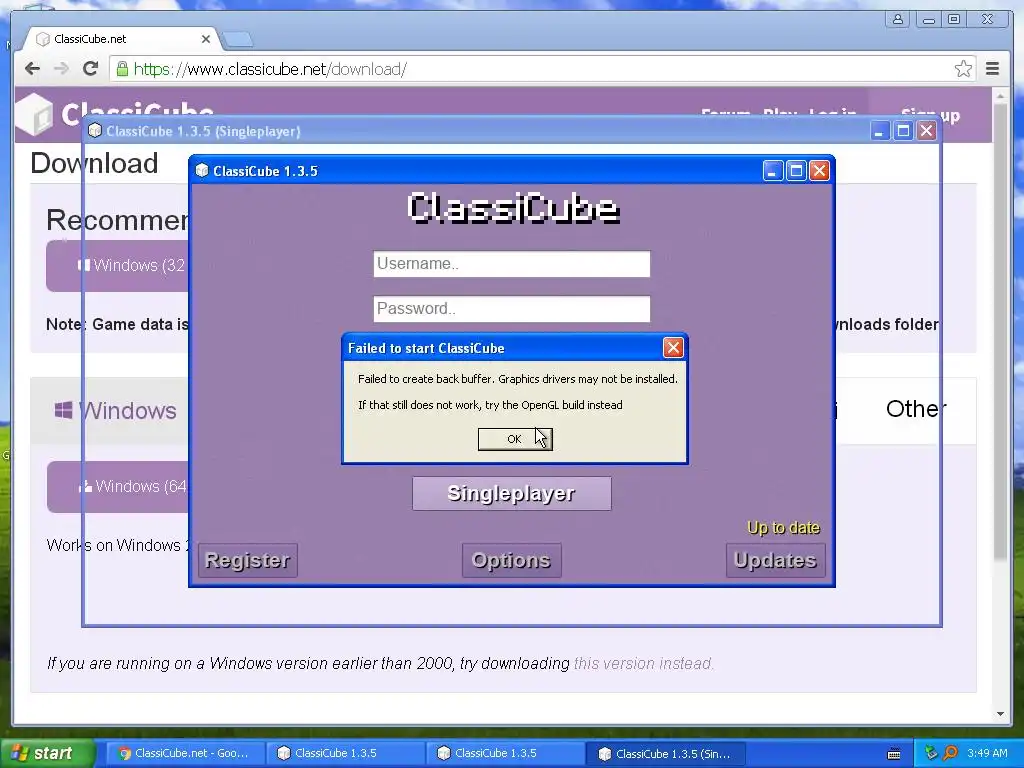Close the Failed to start ClassiCube dialog
This screenshot has height=768, width=1024.
coord(673,347)
